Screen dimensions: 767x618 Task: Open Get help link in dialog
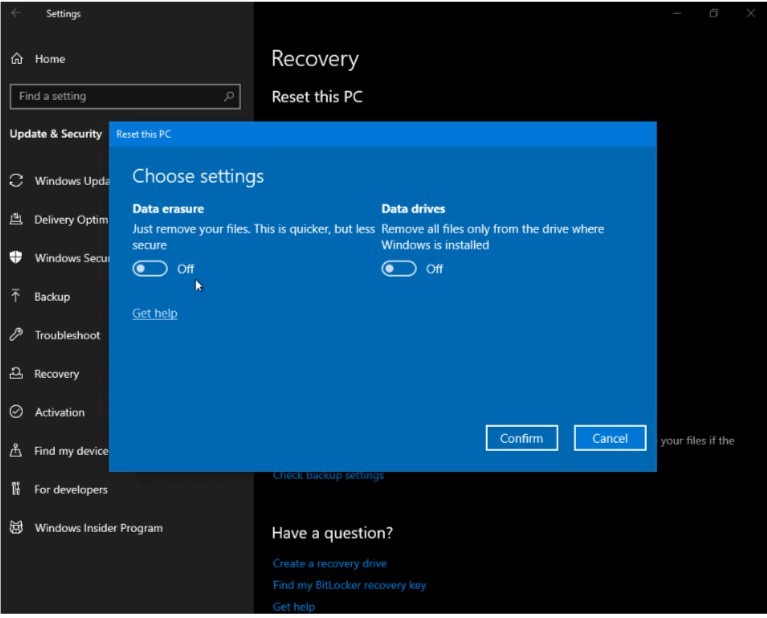click(x=155, y=314)
